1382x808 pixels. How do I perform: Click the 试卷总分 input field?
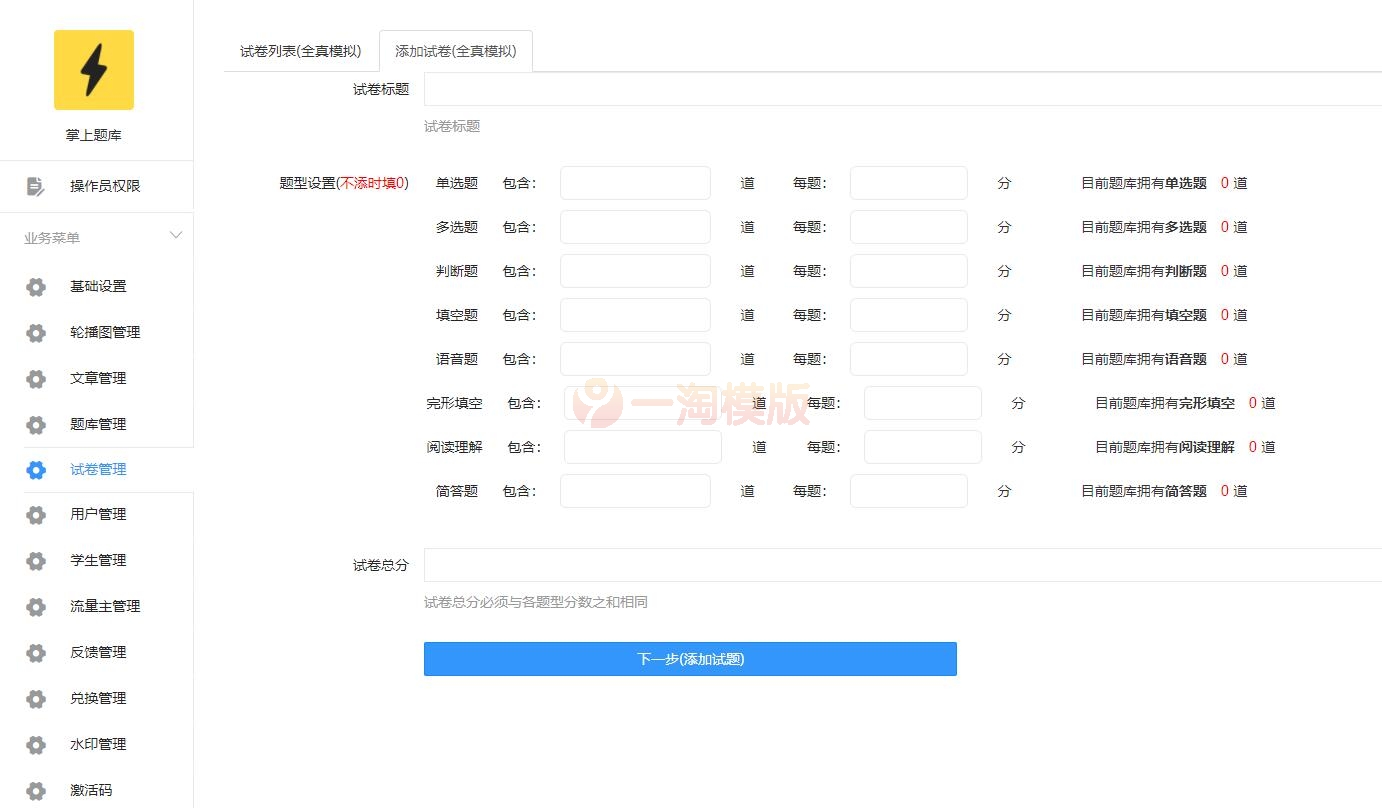(800, 564)
